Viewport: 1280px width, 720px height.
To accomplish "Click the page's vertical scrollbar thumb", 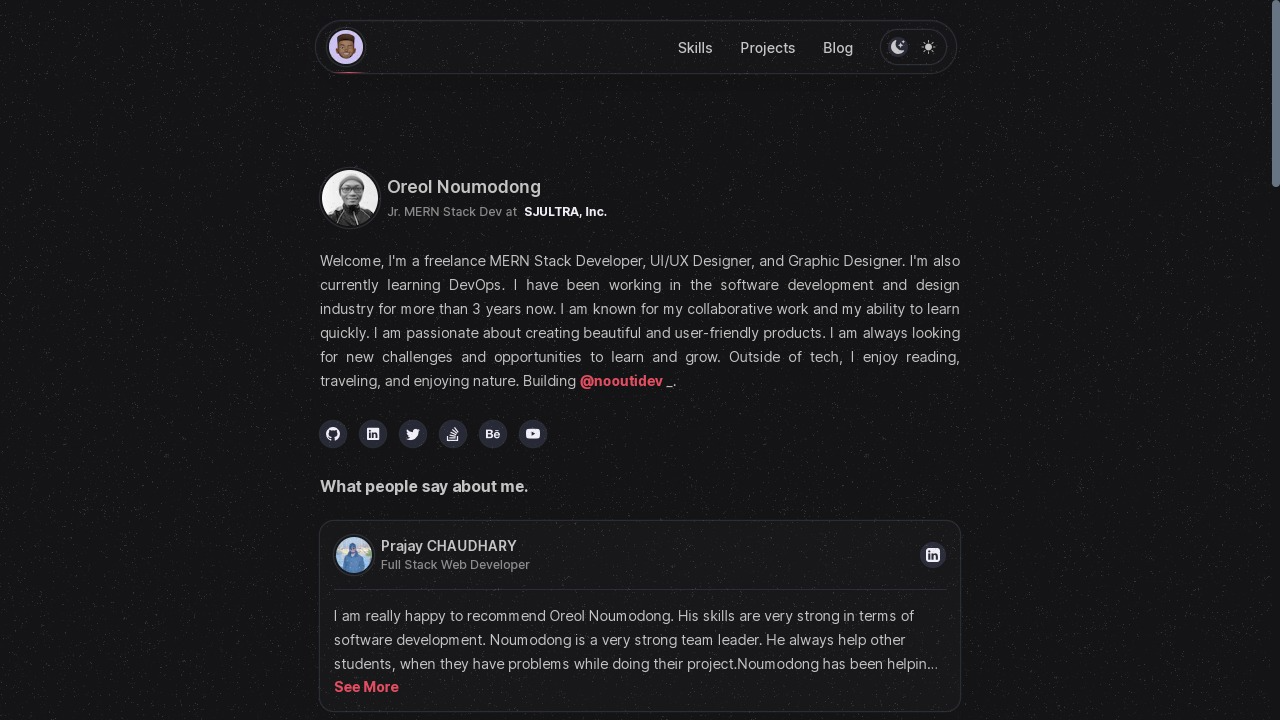I will pos(1275,93).
